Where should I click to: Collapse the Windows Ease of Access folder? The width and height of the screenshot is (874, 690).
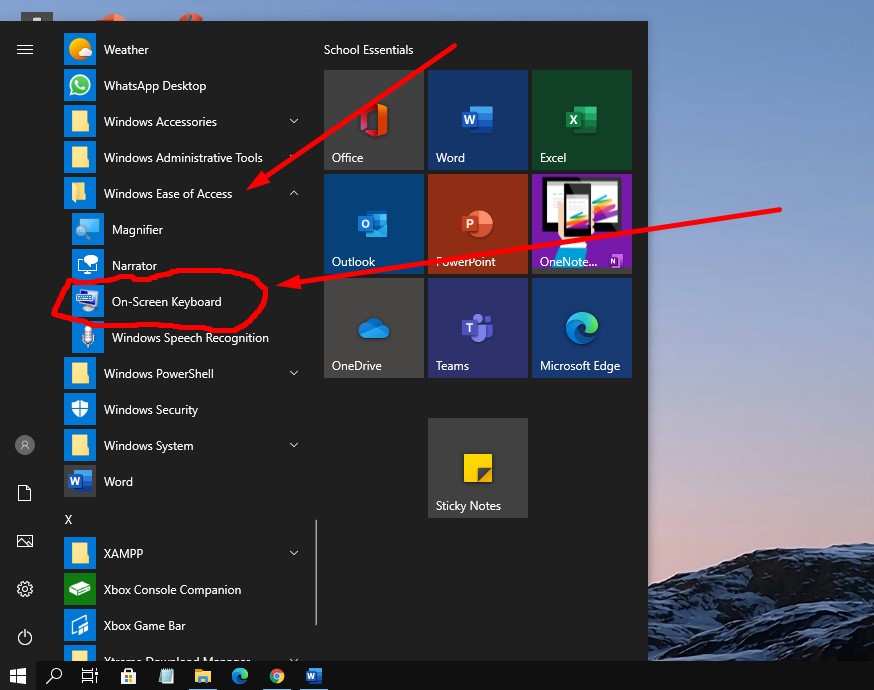click(294, 194)
